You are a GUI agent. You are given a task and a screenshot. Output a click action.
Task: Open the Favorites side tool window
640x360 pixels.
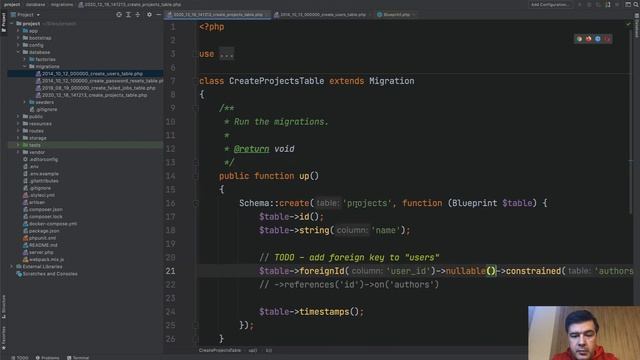(x=4, y=338)
